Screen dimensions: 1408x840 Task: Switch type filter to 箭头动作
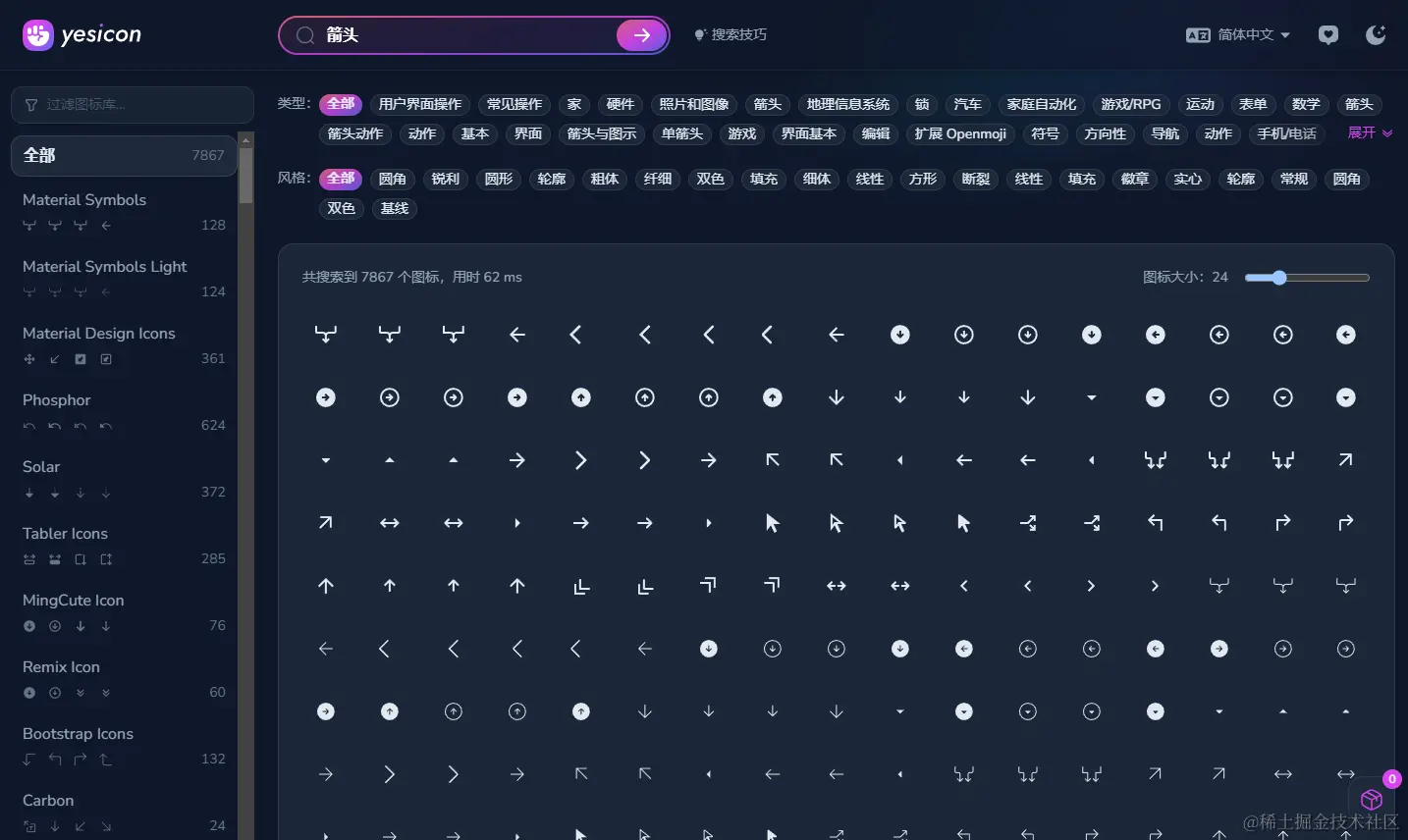coord(355,133)
